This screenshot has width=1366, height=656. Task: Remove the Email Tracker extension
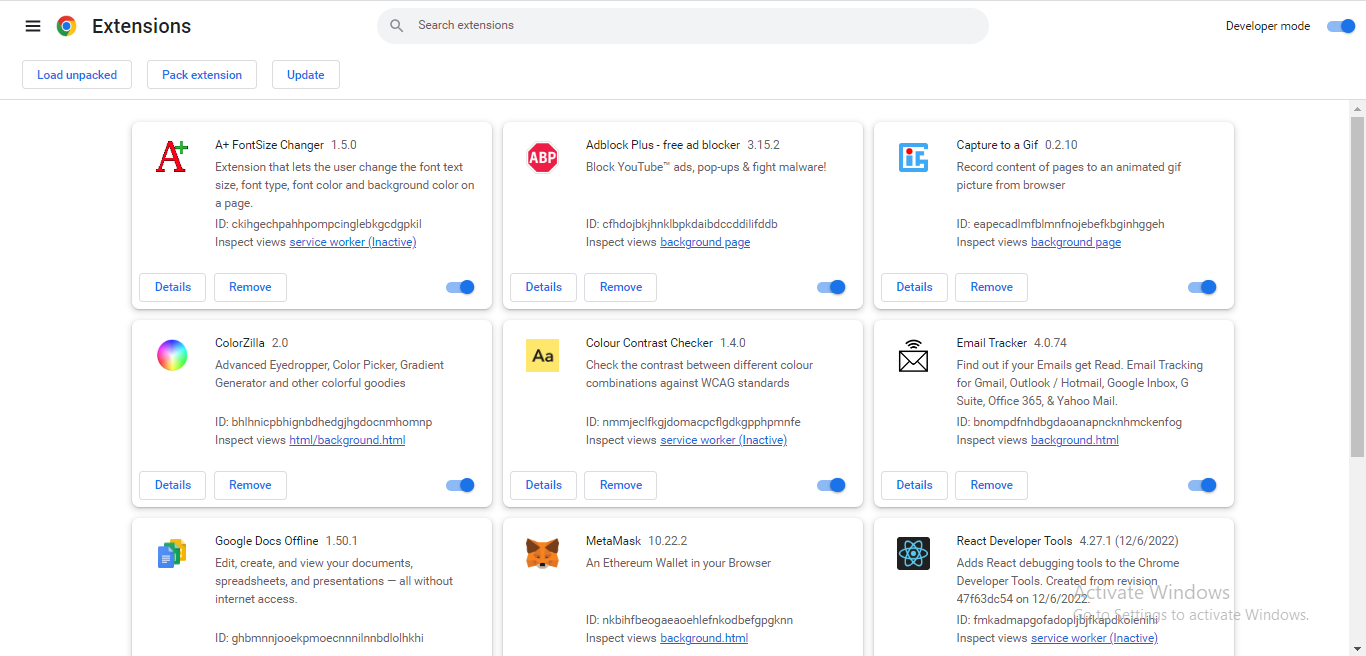[992, 485]
